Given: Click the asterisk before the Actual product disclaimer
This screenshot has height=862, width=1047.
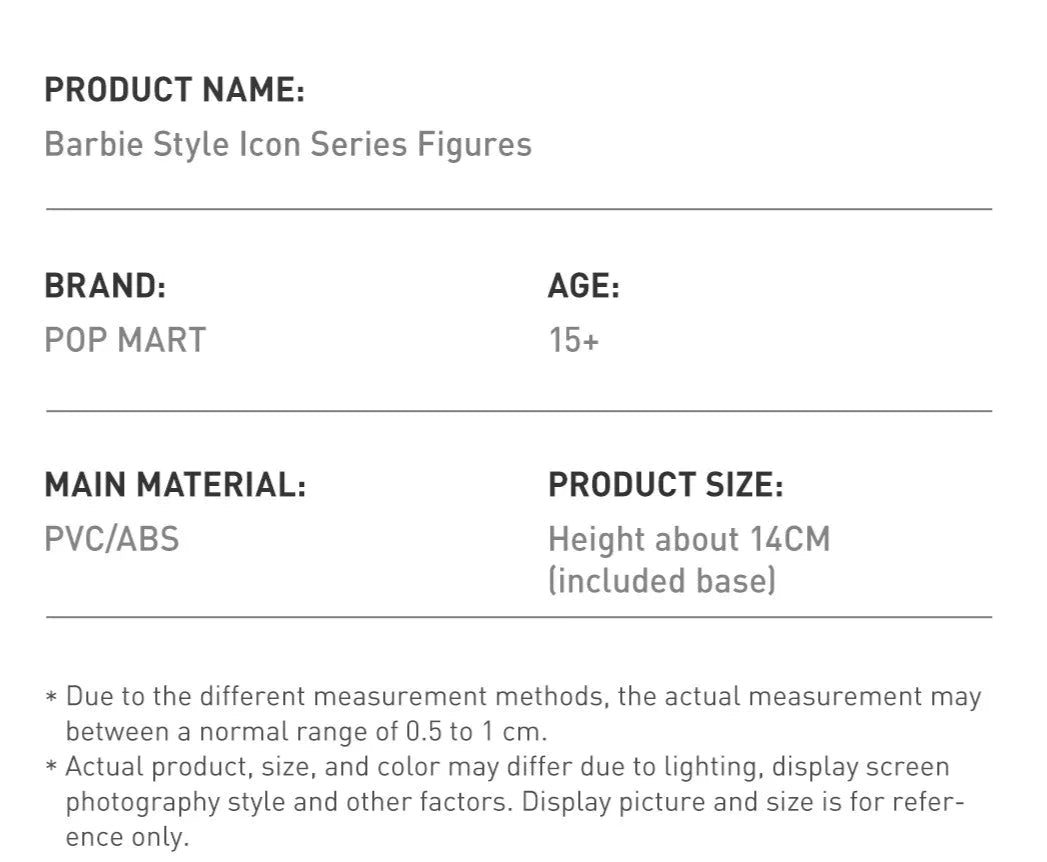Looking at the screenshot, I should coord(52,768).
